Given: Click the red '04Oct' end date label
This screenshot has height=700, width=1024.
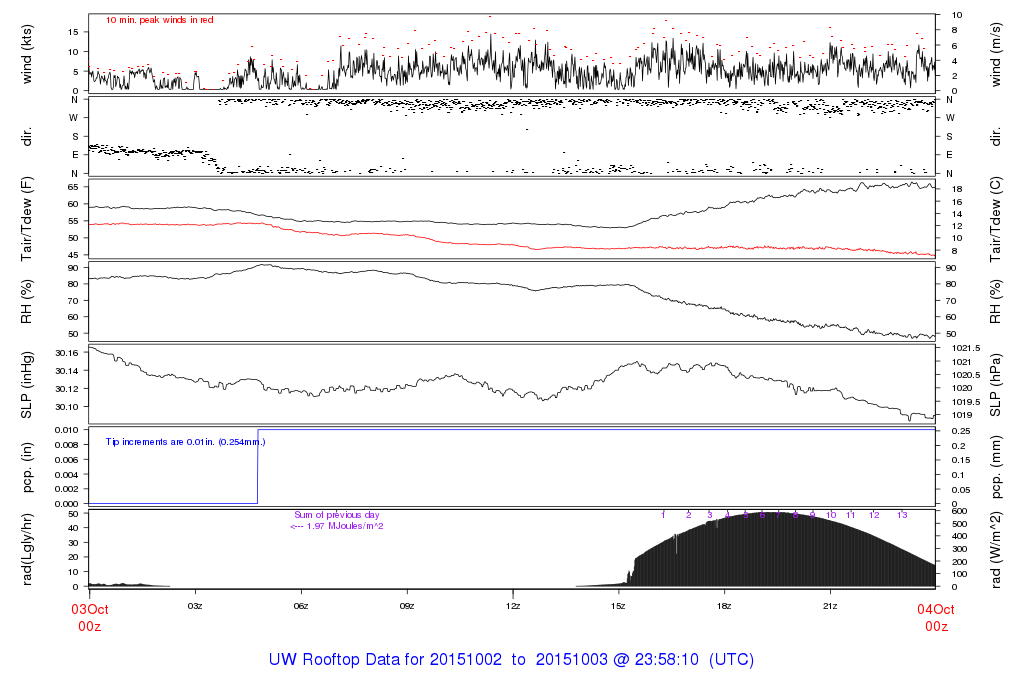Looking at the screenshot, I should coord(935,609).
